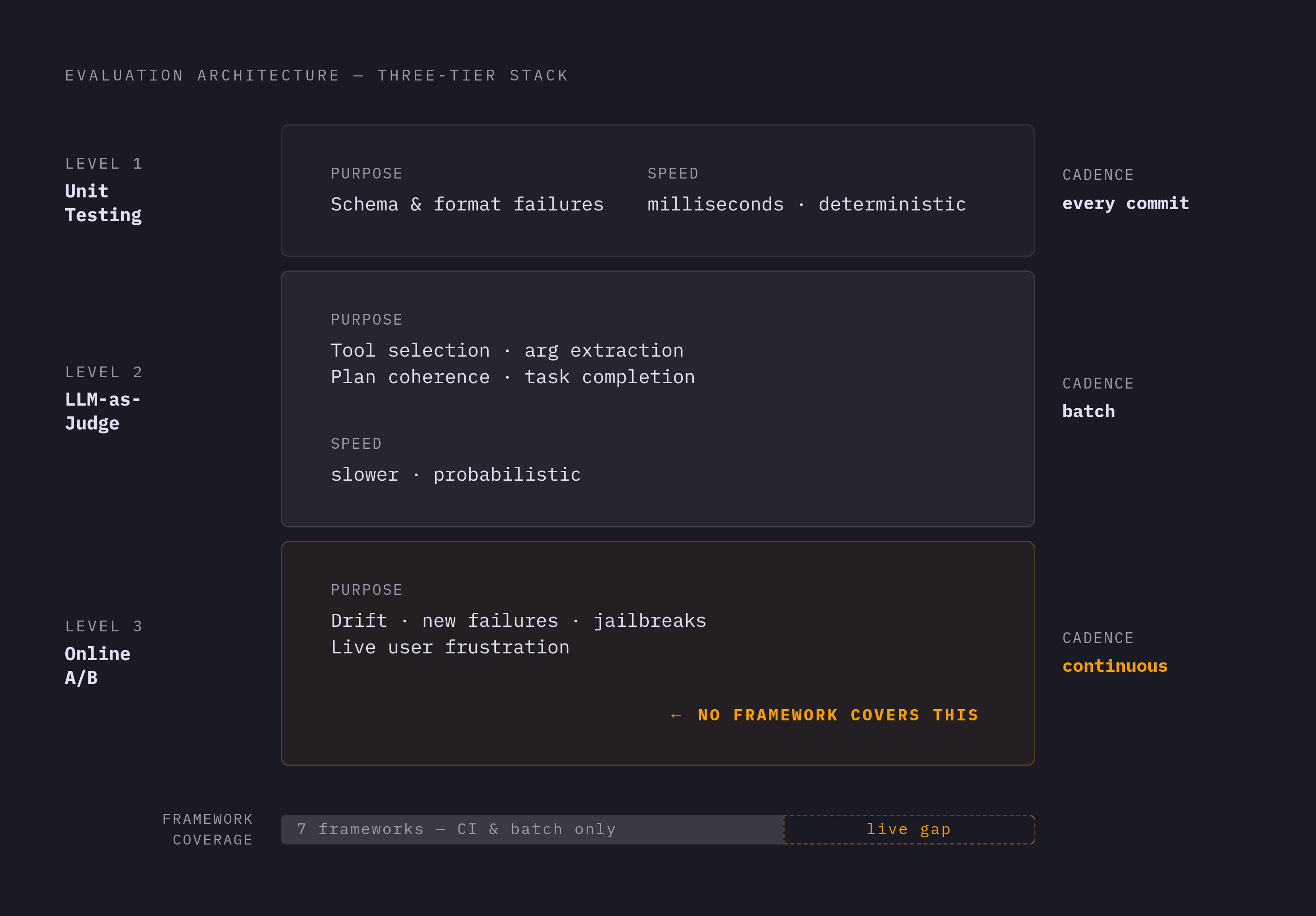Click 'Live user frustration' text
This screenshot has width=1316, height=916.
pos(450,648)
